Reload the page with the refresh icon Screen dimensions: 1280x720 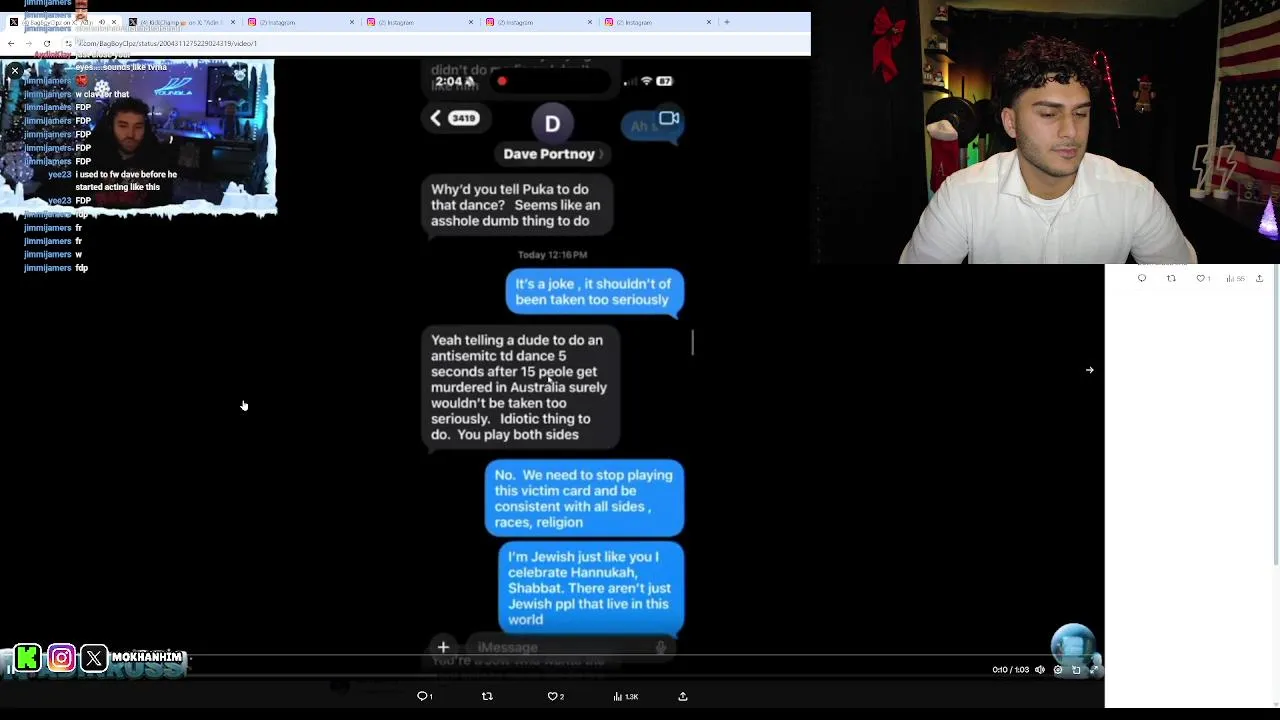click(x=46, y=43)
